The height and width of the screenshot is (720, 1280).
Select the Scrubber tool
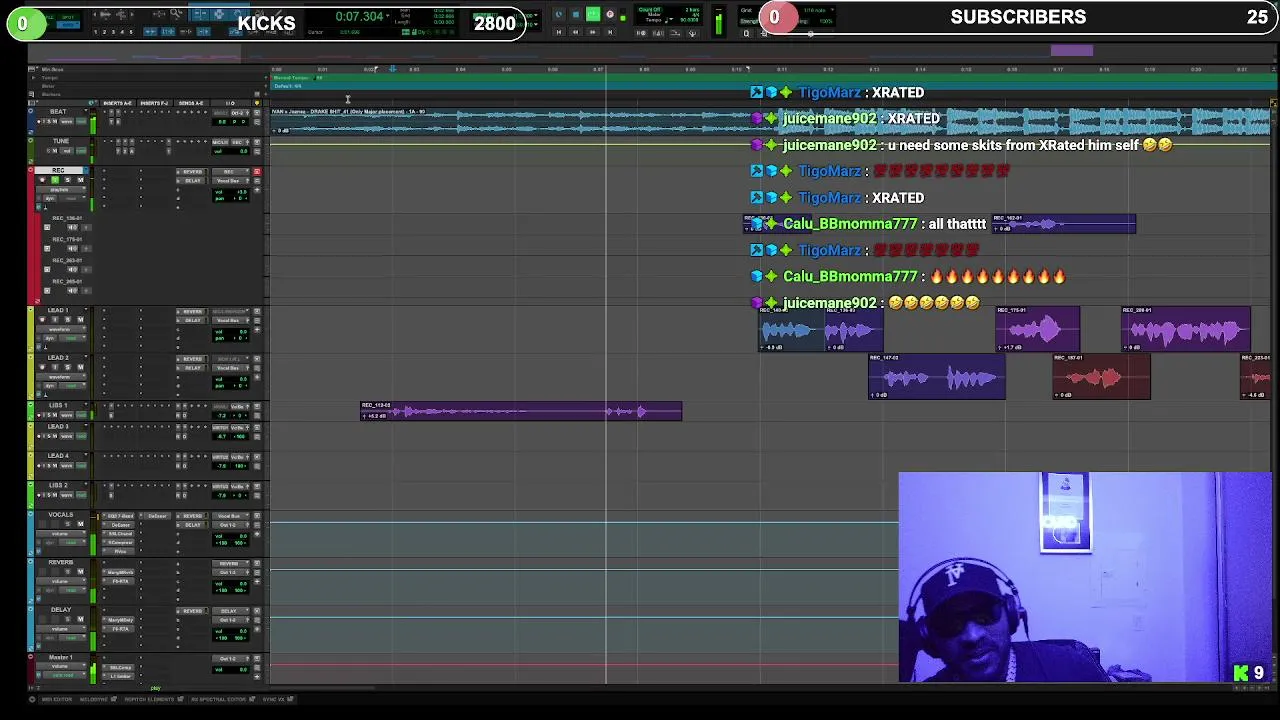click(x=259, y=14)
